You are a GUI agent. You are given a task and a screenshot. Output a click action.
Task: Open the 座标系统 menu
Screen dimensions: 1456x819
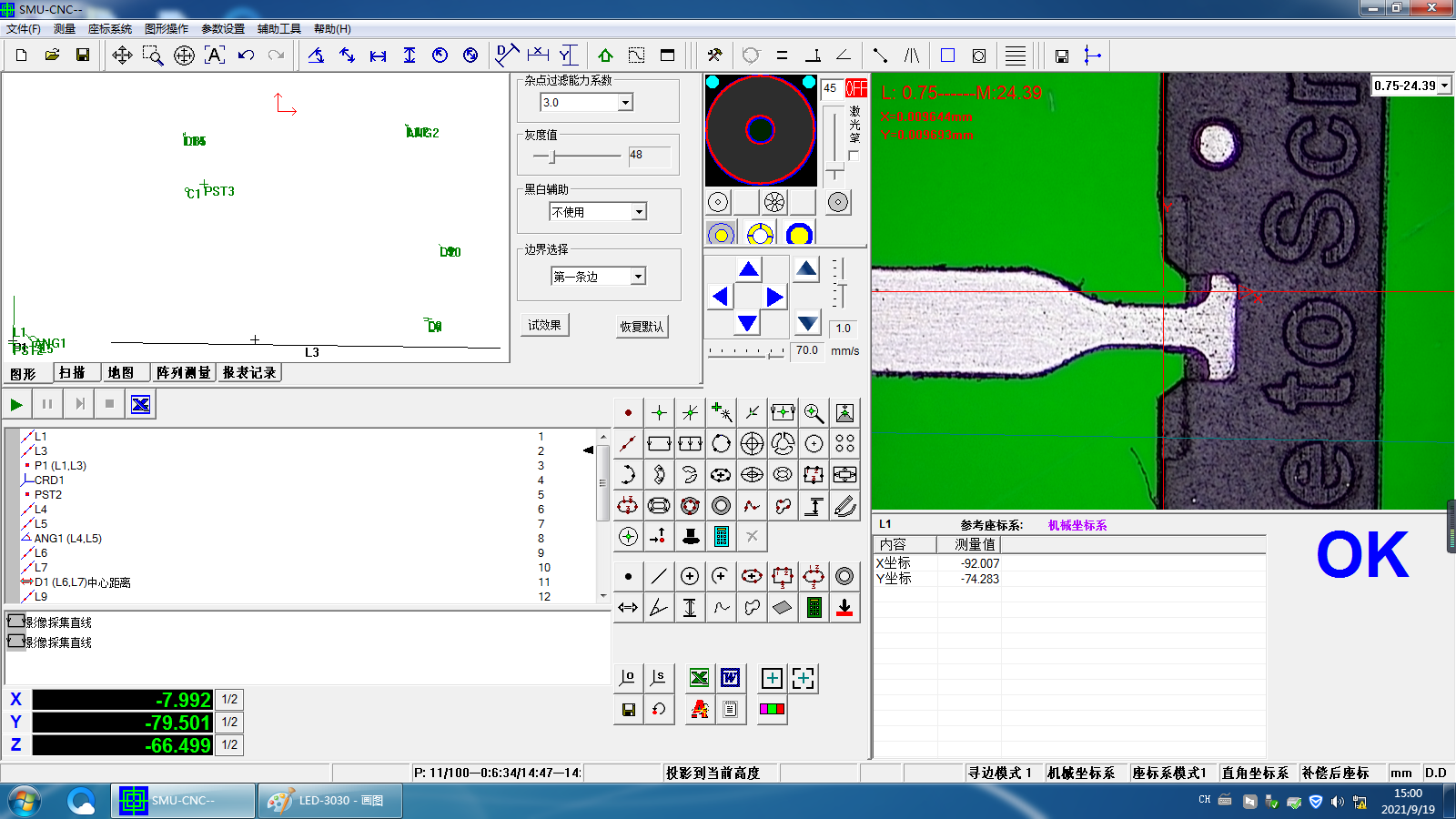(109, 29)
